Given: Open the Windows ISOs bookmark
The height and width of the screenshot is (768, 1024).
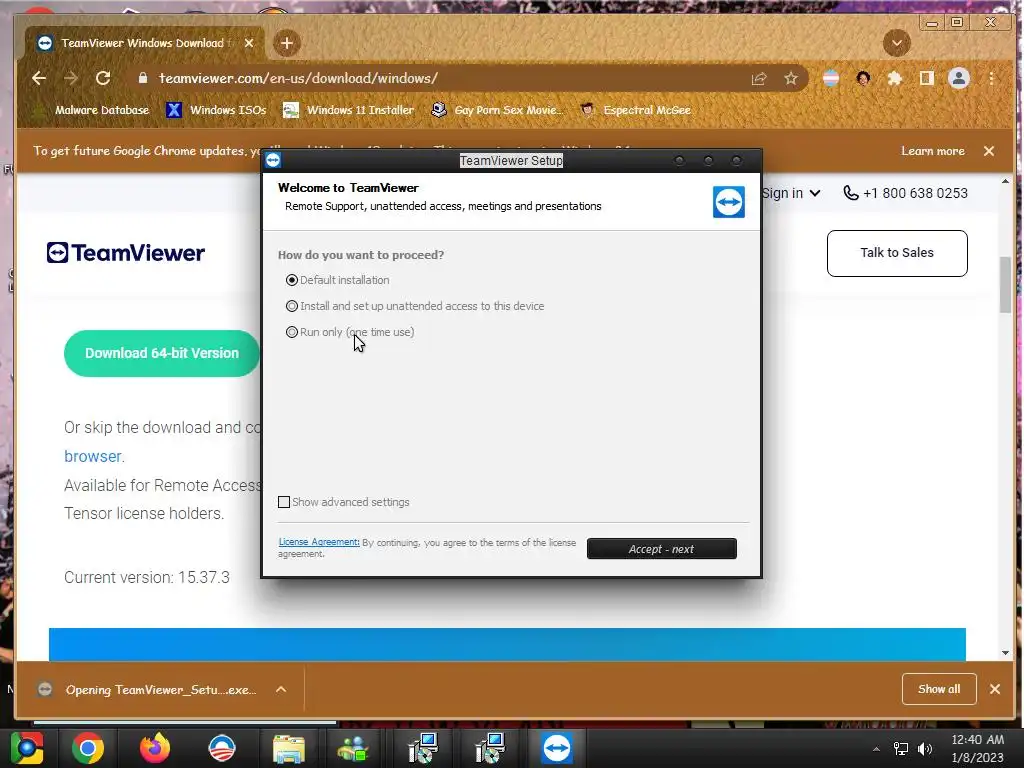Looking at the screenshot, I should tap(216, 110).
